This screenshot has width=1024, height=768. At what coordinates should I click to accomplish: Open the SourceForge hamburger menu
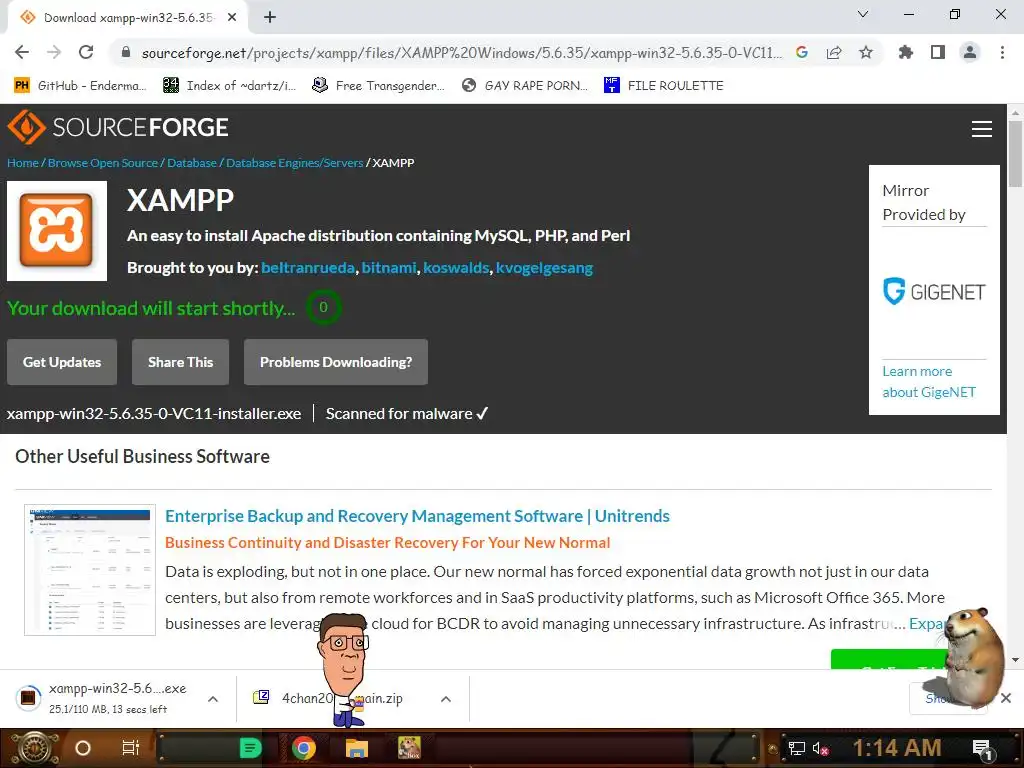(x=982, y=129)
